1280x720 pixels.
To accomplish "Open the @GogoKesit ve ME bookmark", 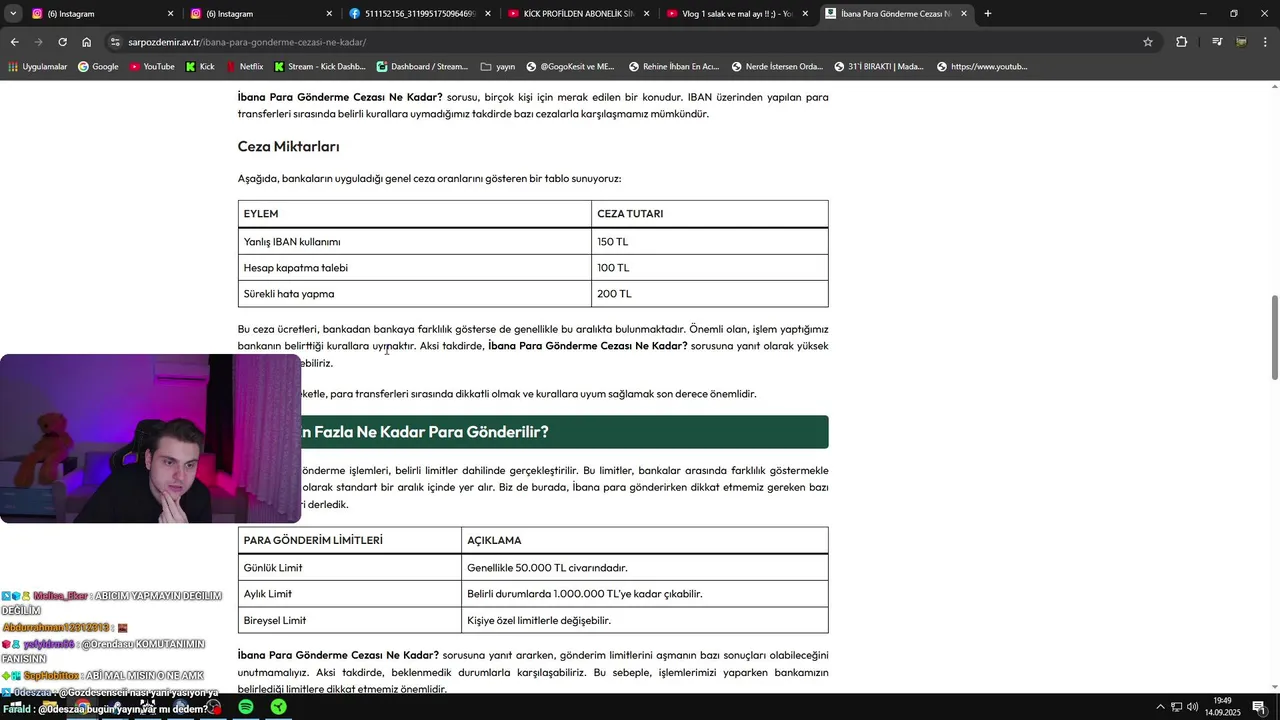I will 571,67.
